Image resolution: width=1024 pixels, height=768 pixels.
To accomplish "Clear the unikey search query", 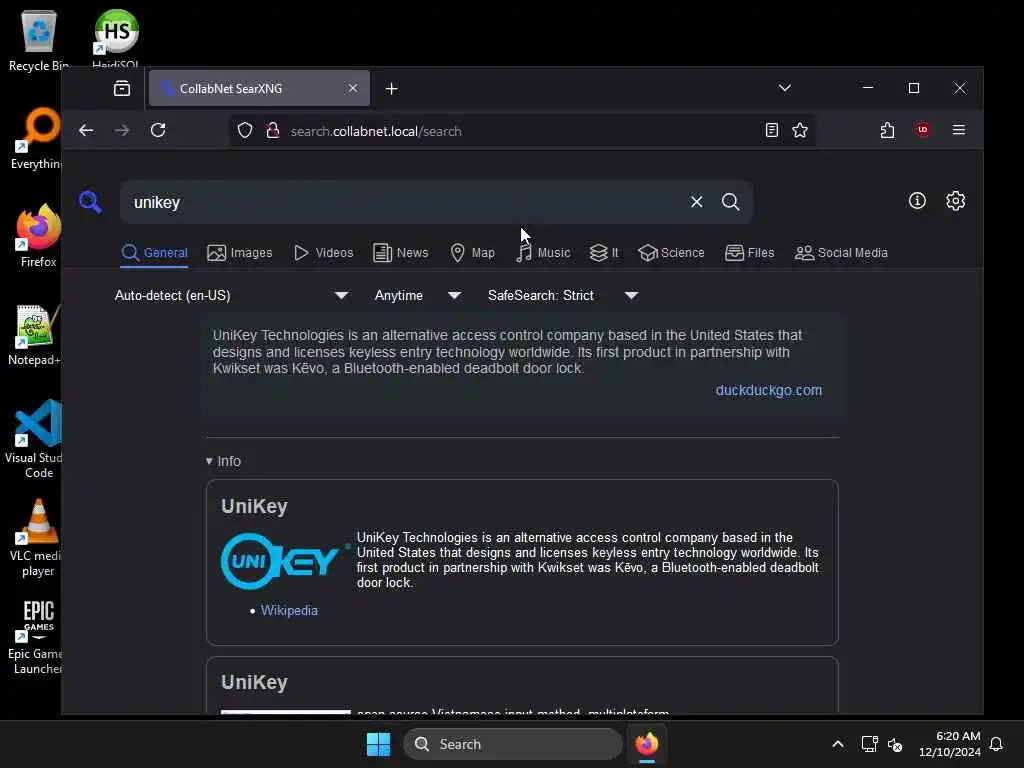I will click(x=696, y=202).
